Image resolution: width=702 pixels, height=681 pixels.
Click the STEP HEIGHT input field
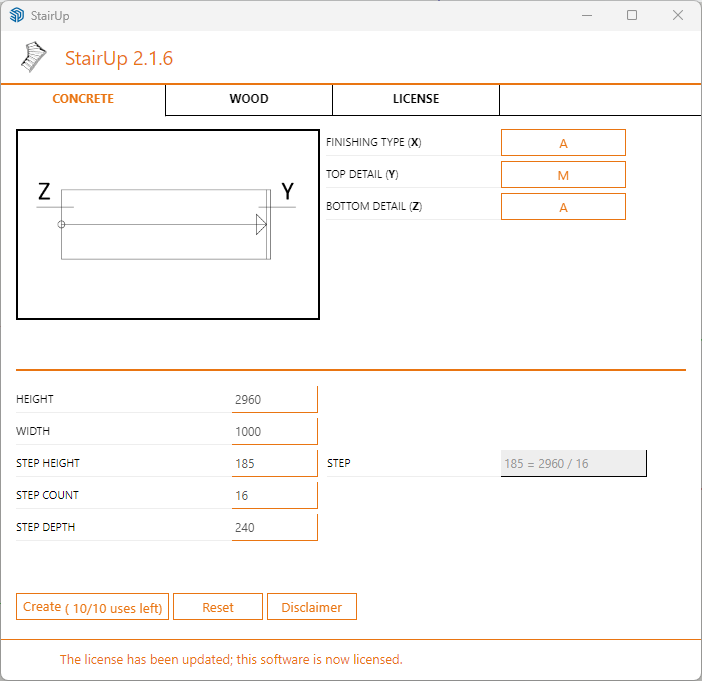pos(274,464)
